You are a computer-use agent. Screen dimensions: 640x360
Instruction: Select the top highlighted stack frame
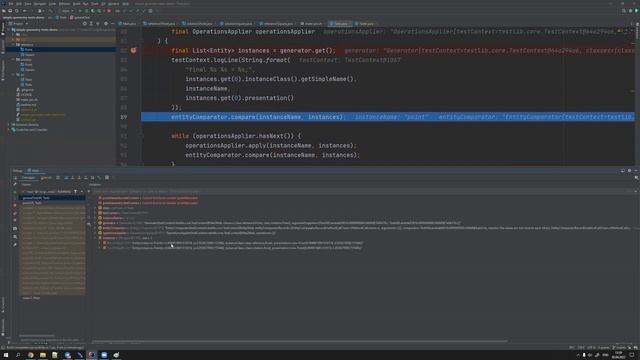tap(52, 198)
